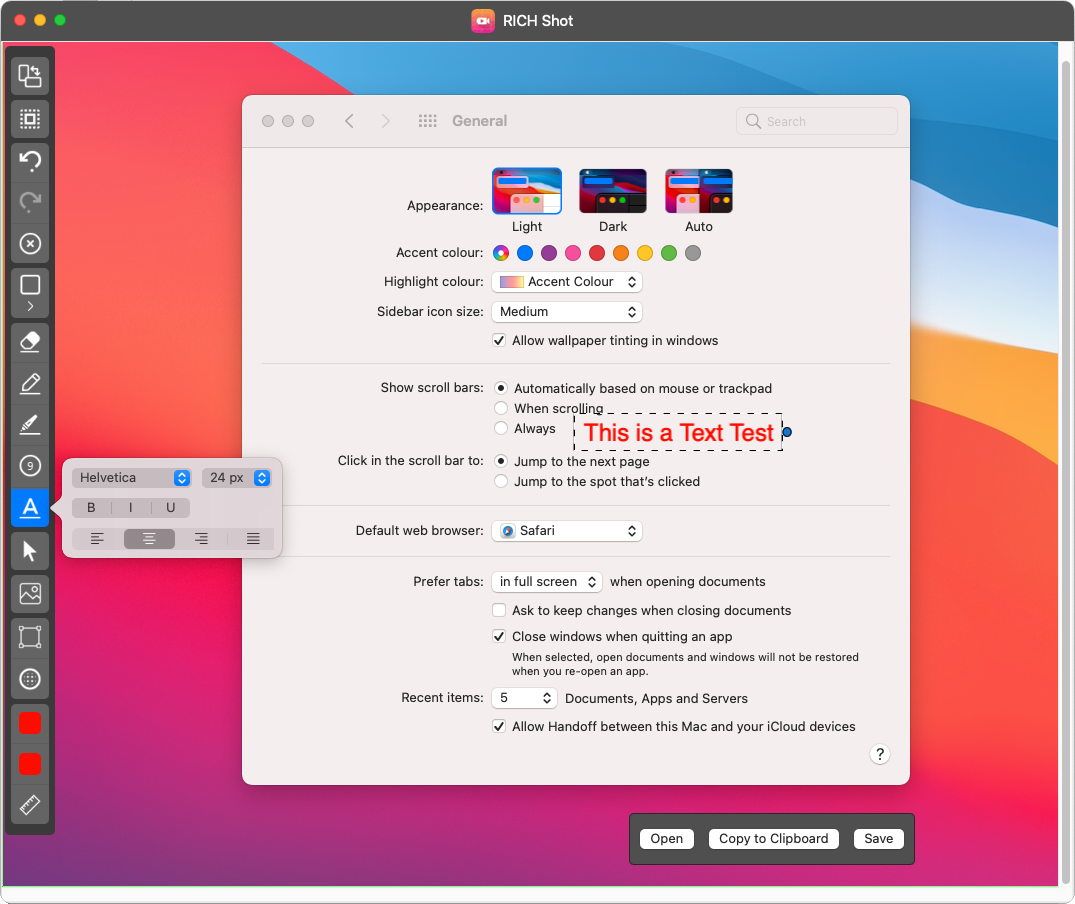The height and width of the screenshot is (904, 1075).
Task: Open red colour swatch just below blur tool
Action: 29,723
